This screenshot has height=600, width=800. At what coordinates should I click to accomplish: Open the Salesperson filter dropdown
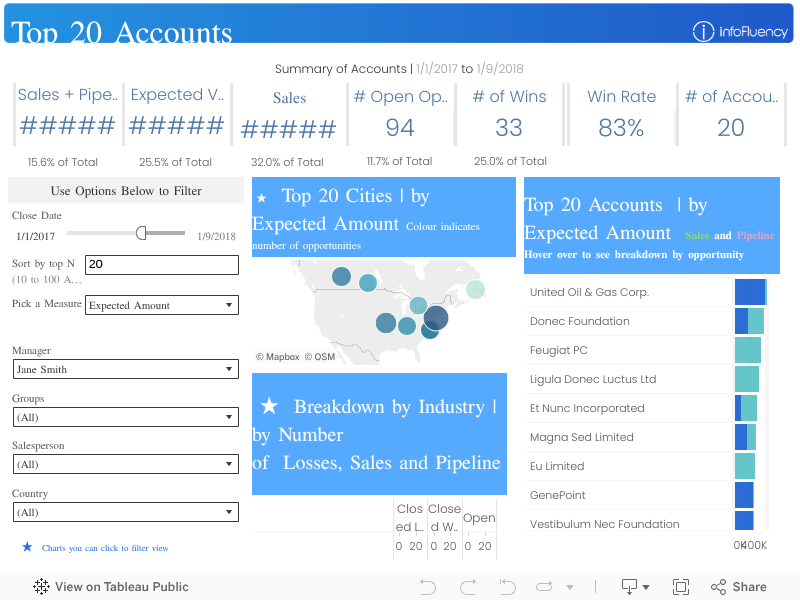click(x=126, y=464)
